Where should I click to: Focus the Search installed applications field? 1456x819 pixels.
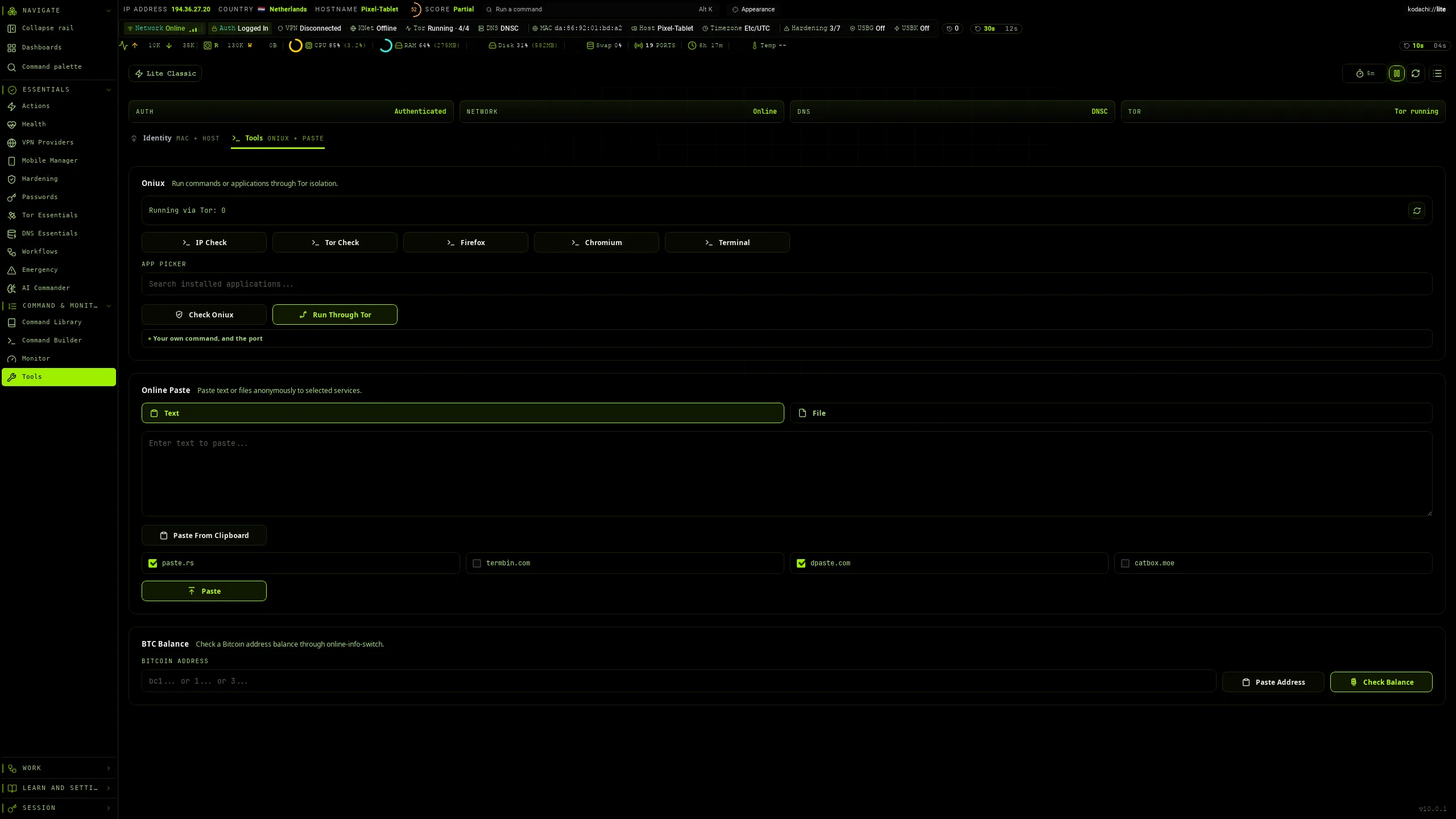click(x=787, y=284)
